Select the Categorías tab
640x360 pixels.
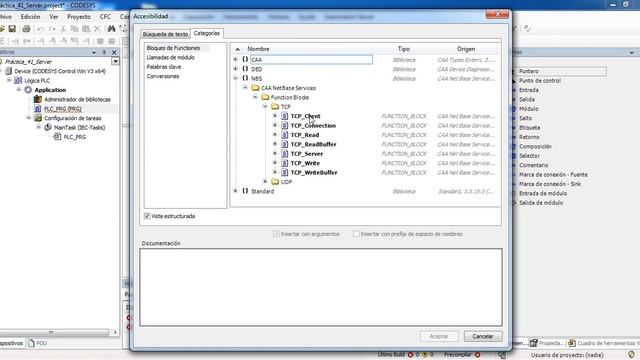click(207, 33)
